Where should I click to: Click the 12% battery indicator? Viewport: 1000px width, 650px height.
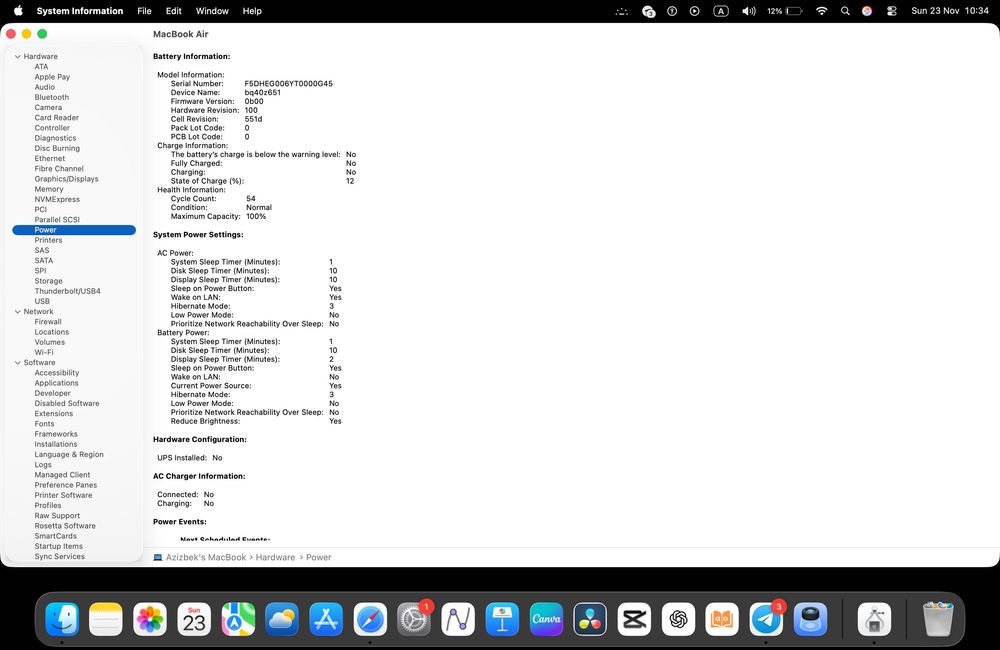pos(784,11)
